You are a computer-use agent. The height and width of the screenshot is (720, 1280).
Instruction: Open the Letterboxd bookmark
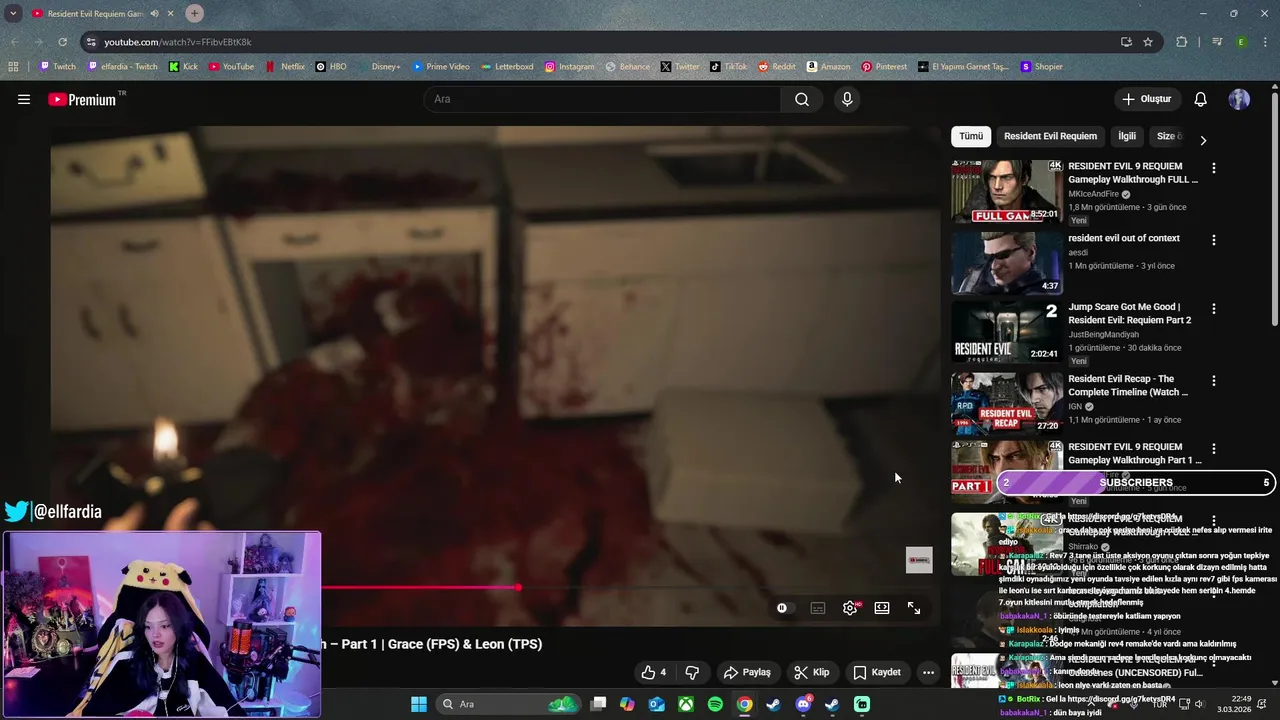[507, 67]
